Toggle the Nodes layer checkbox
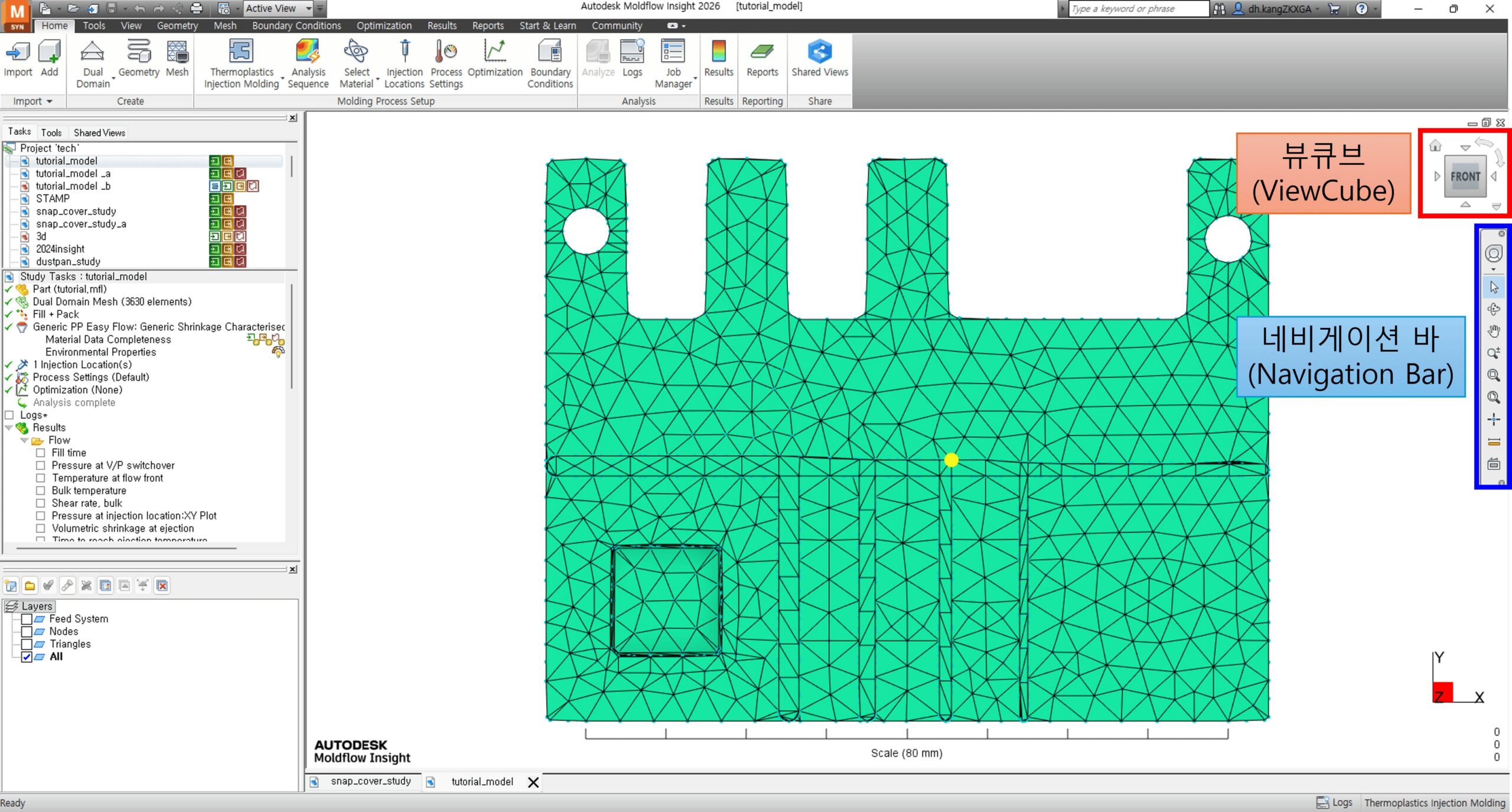The image size is (1512, 812). [27, 631]
